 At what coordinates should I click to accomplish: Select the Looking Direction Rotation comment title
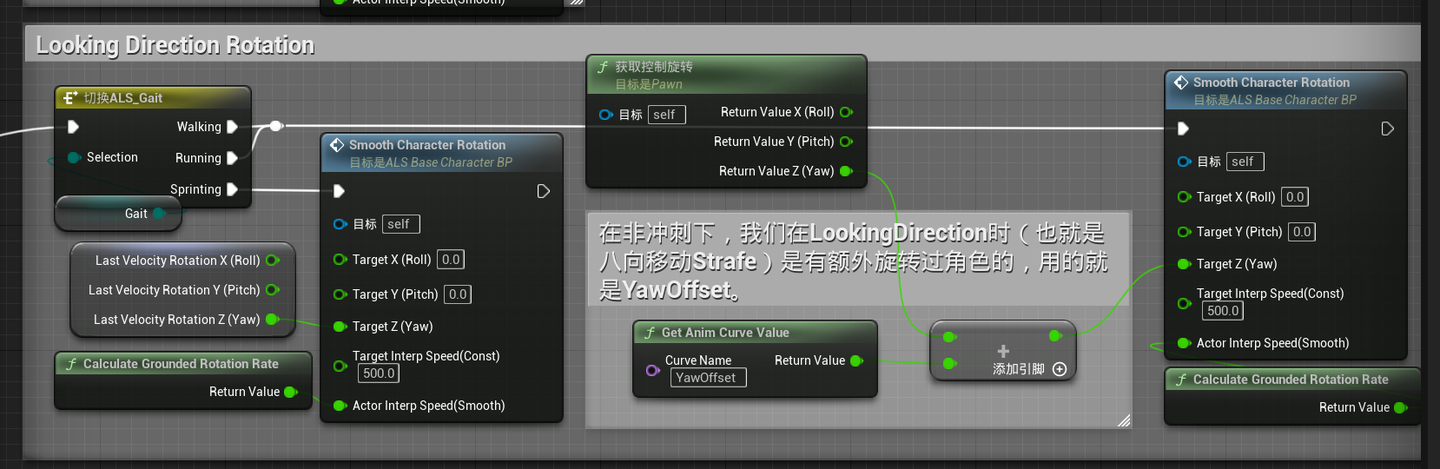pyautogui.click(x=175, y=45)
